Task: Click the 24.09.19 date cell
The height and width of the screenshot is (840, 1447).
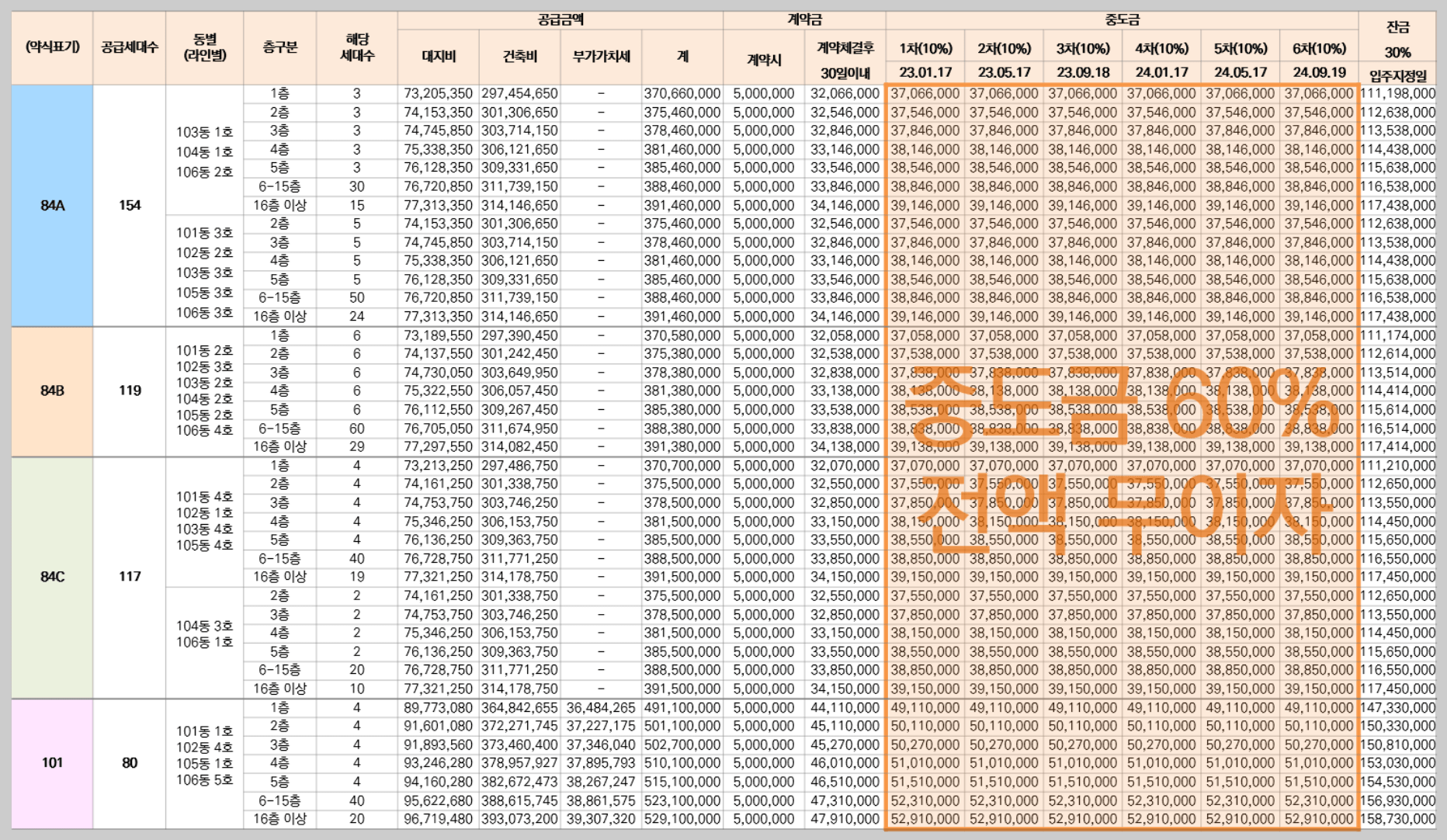Action: pos(1319,73)
